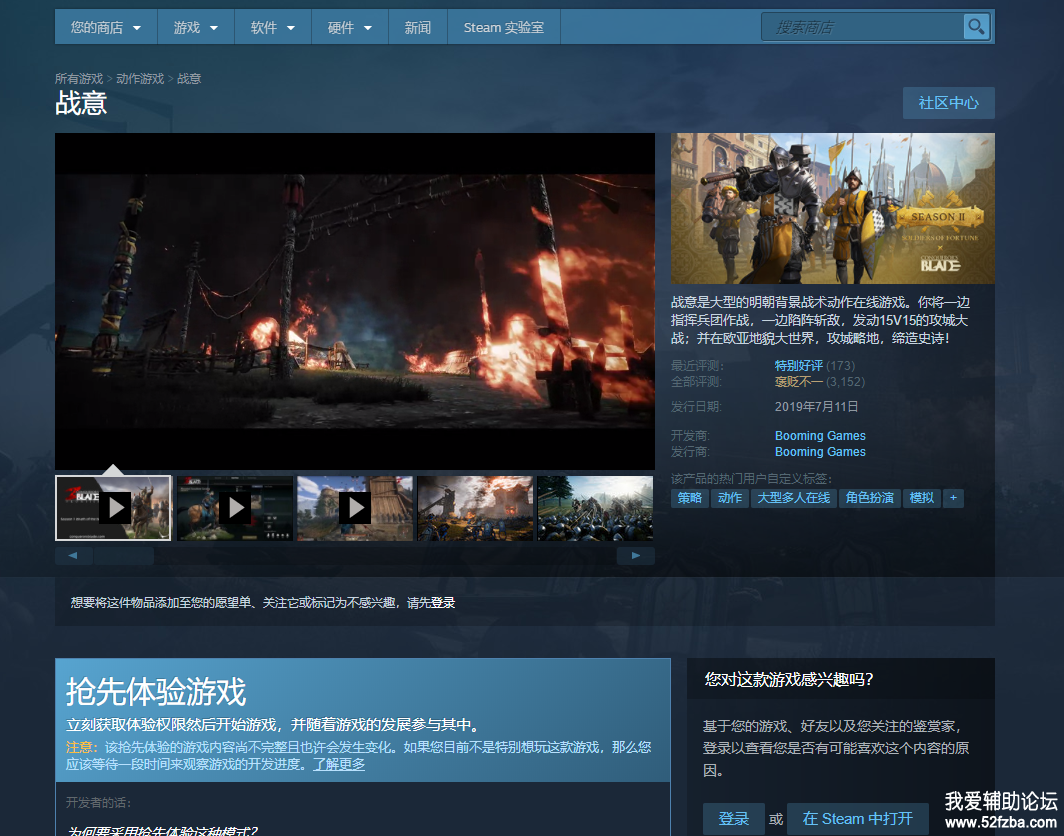Click the right arrow of thumbnail strip
Viewport: 1064px width, 836px height.
[x=636, y=556]
